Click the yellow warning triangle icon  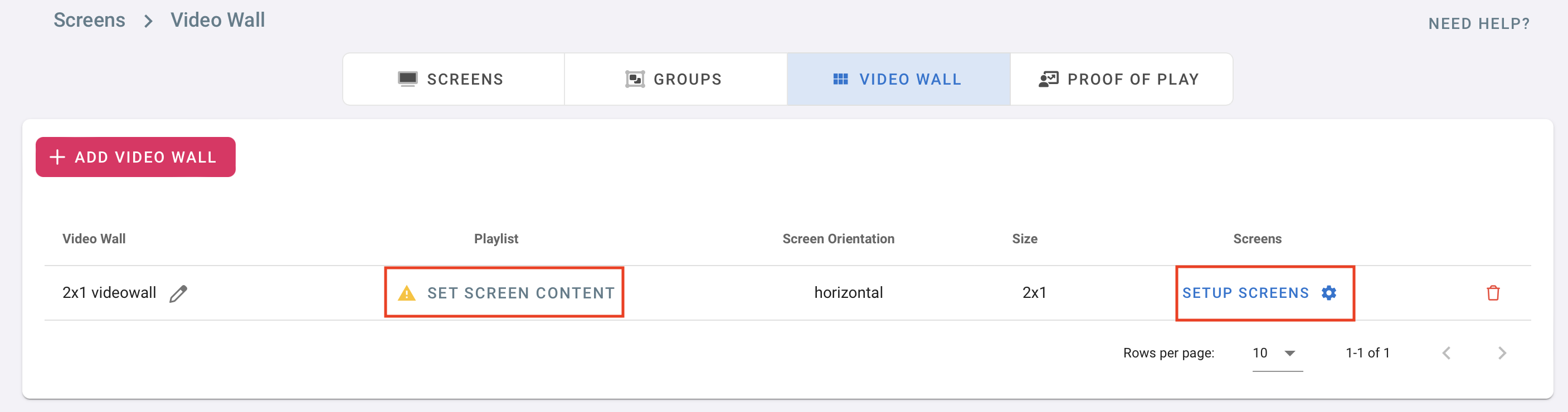(406, 293)
